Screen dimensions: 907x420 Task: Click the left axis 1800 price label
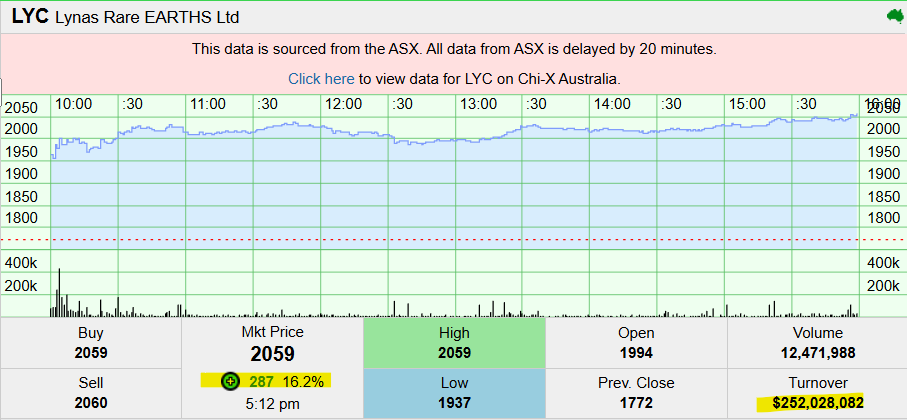[x=21, y=218]
